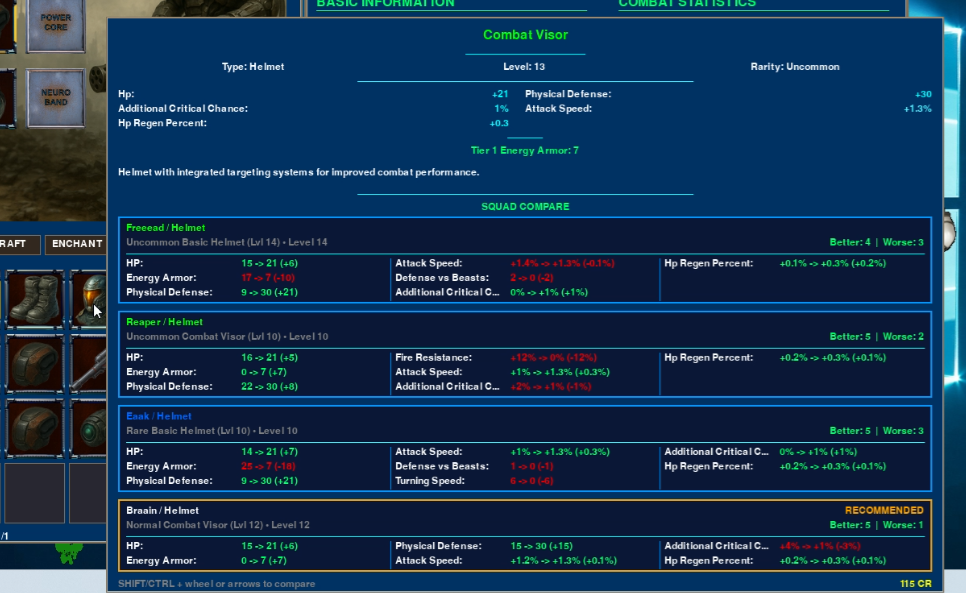Click the Rarity: Uncommon label
The width and height of the screenshot is (966, 593).
(x=795, y=67)
